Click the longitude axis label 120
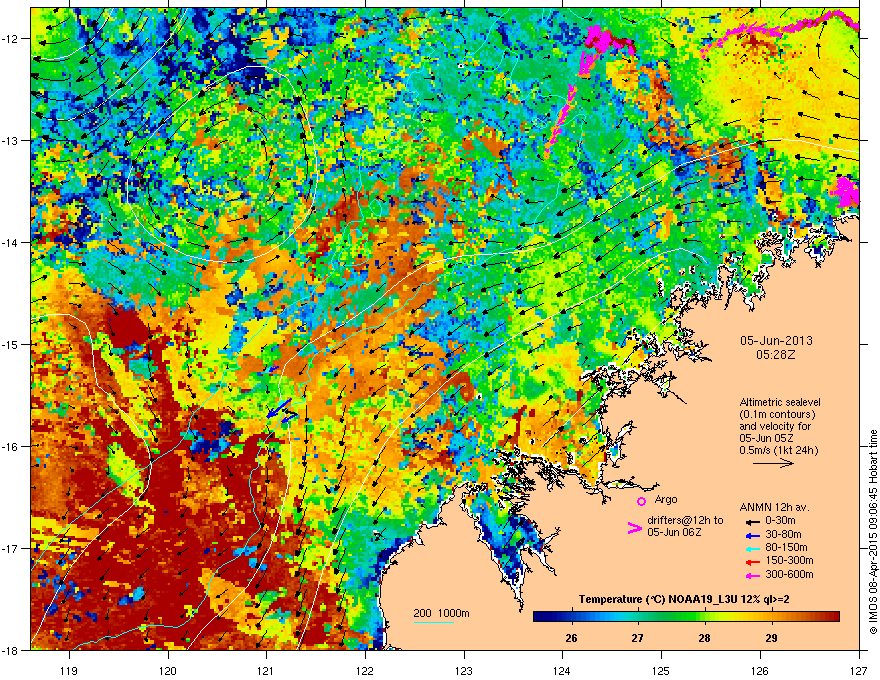The height and width of the screenshot is (680, 880). click(168, 670)
